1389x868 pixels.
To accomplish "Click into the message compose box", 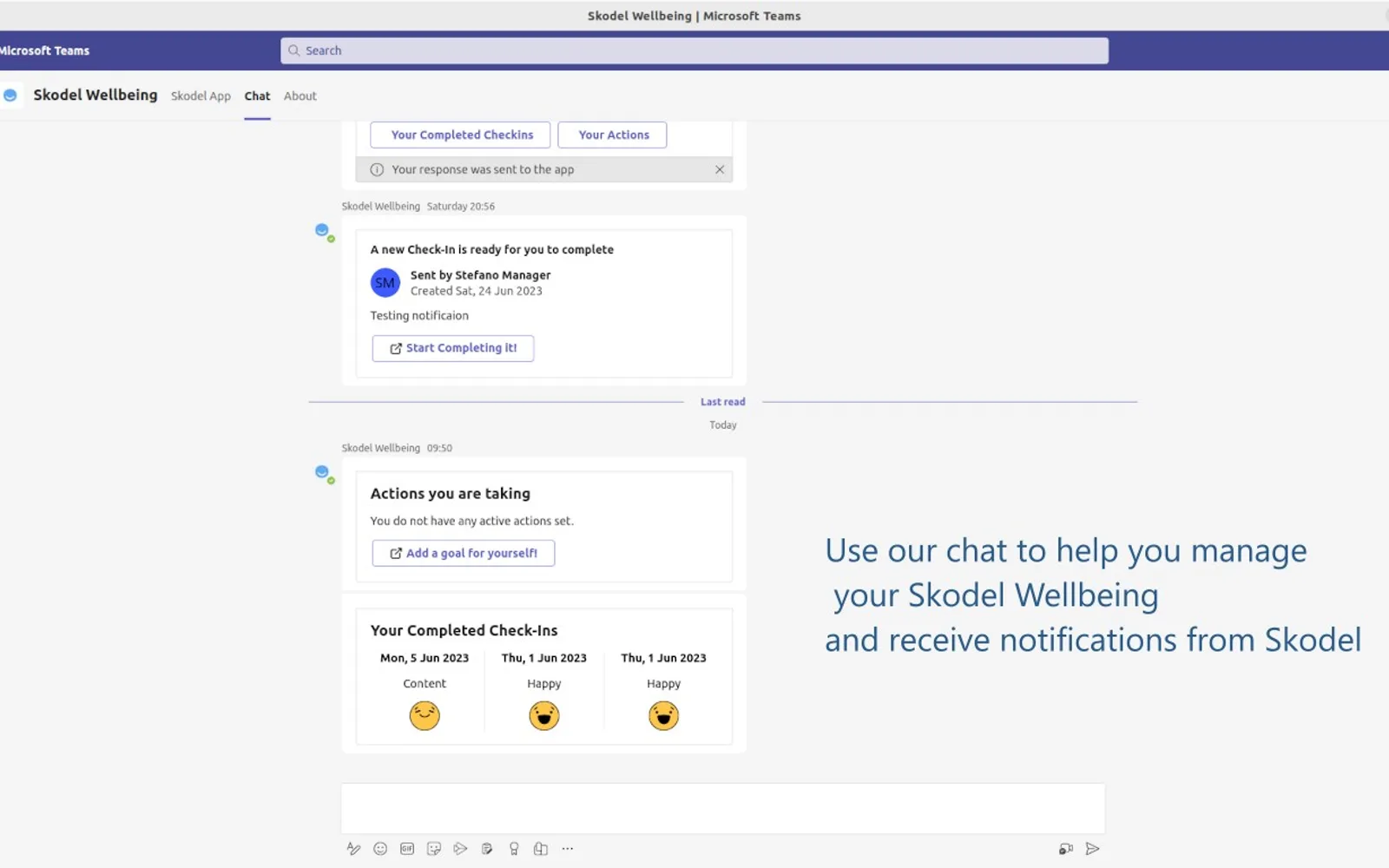I will (x=723, y=808).
